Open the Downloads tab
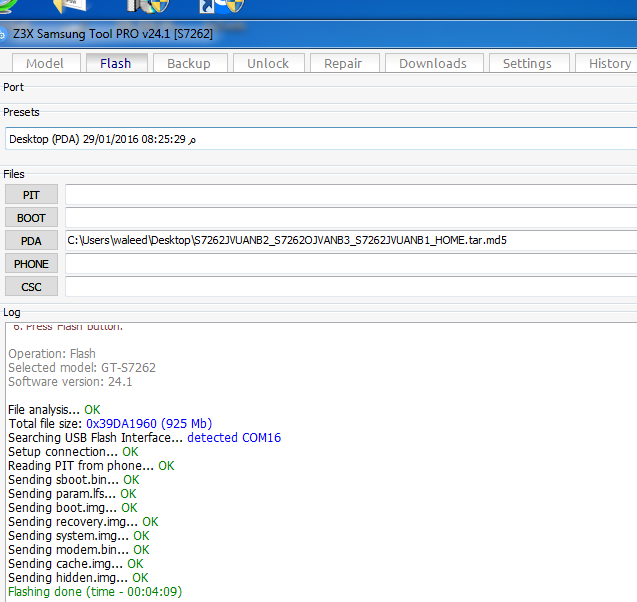This screenshot has height=602, width=637. (x=434, y=63)
